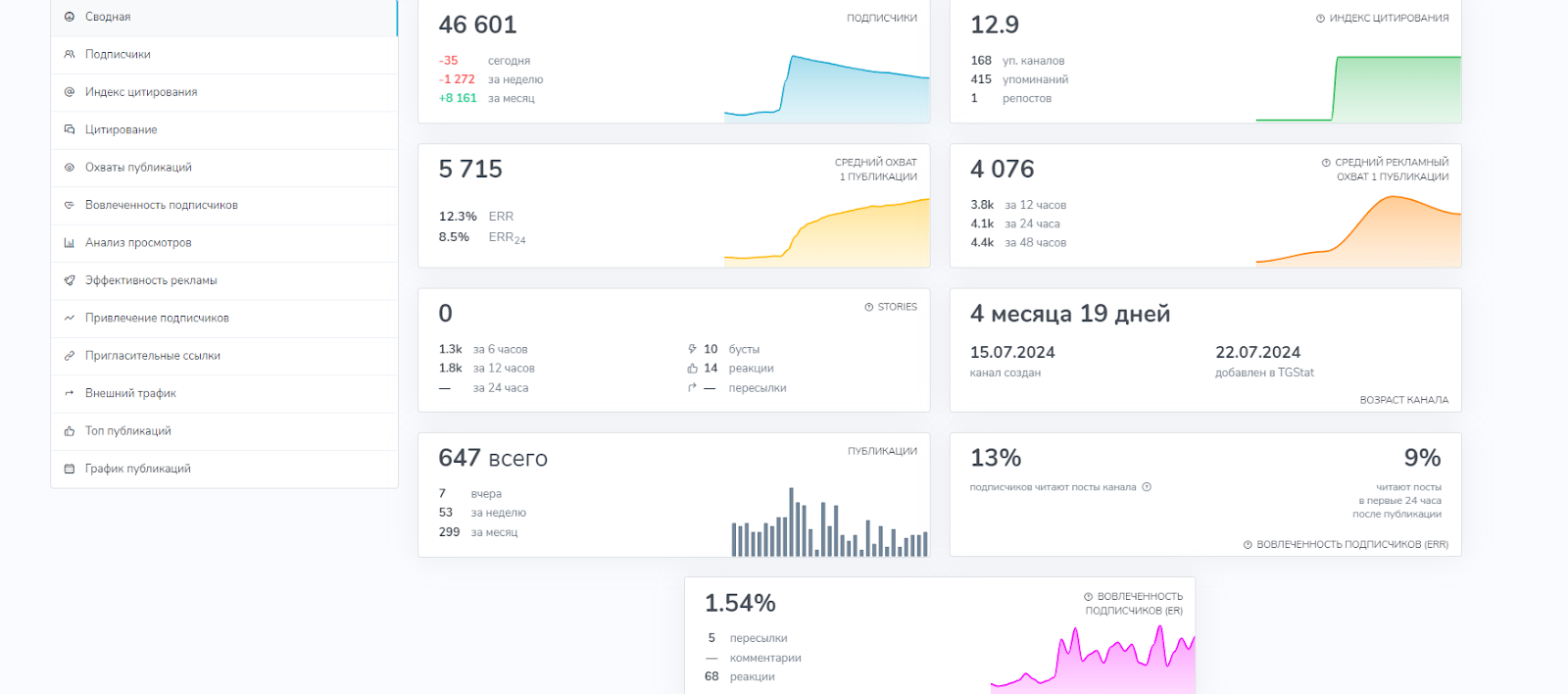Click the Подписчики sidebar icon
This screenshot has height=694, width=1568.
70,55
